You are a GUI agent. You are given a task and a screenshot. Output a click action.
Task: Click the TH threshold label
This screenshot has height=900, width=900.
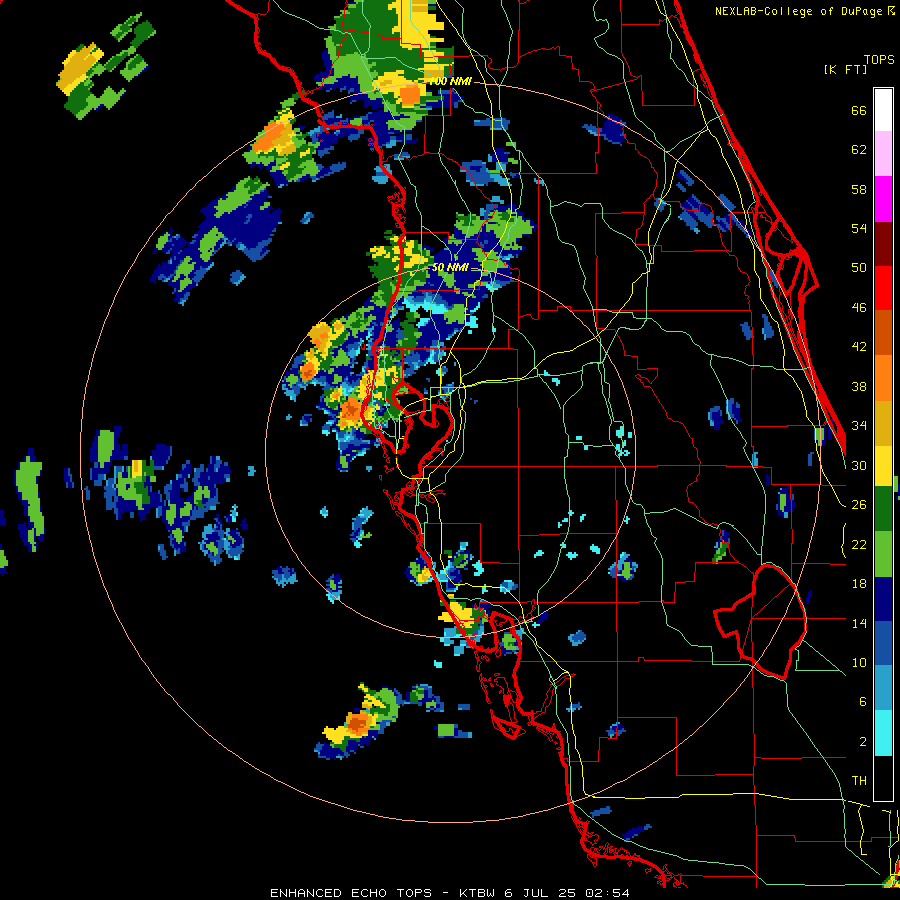pyautogui.click(x=859, y=780)
